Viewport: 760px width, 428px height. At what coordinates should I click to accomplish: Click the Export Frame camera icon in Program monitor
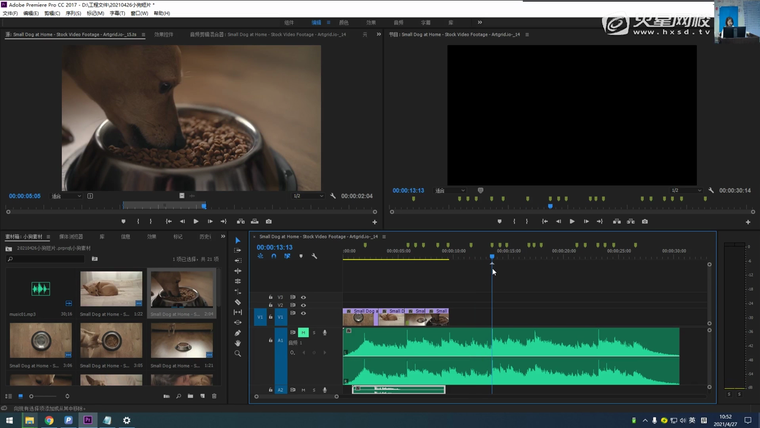click(x=645, y=221)
